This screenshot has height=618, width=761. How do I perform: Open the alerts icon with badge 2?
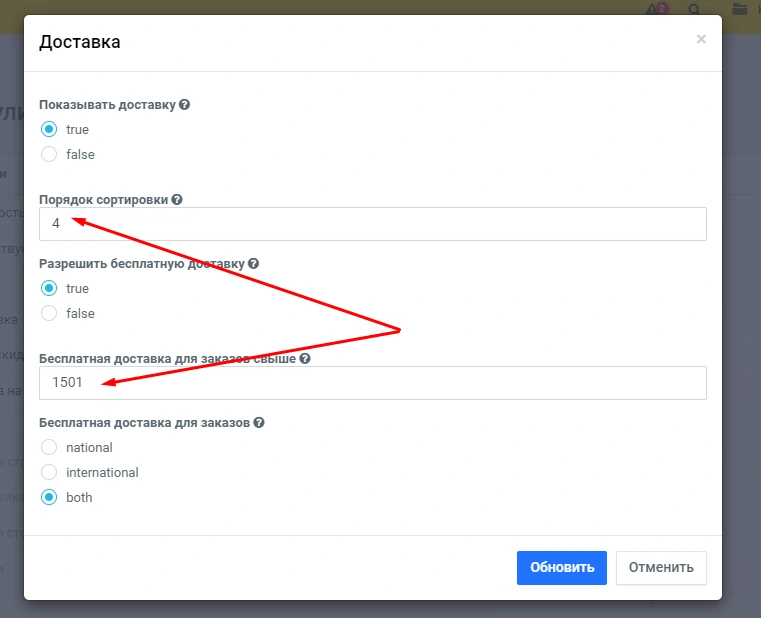click(654, 10)
